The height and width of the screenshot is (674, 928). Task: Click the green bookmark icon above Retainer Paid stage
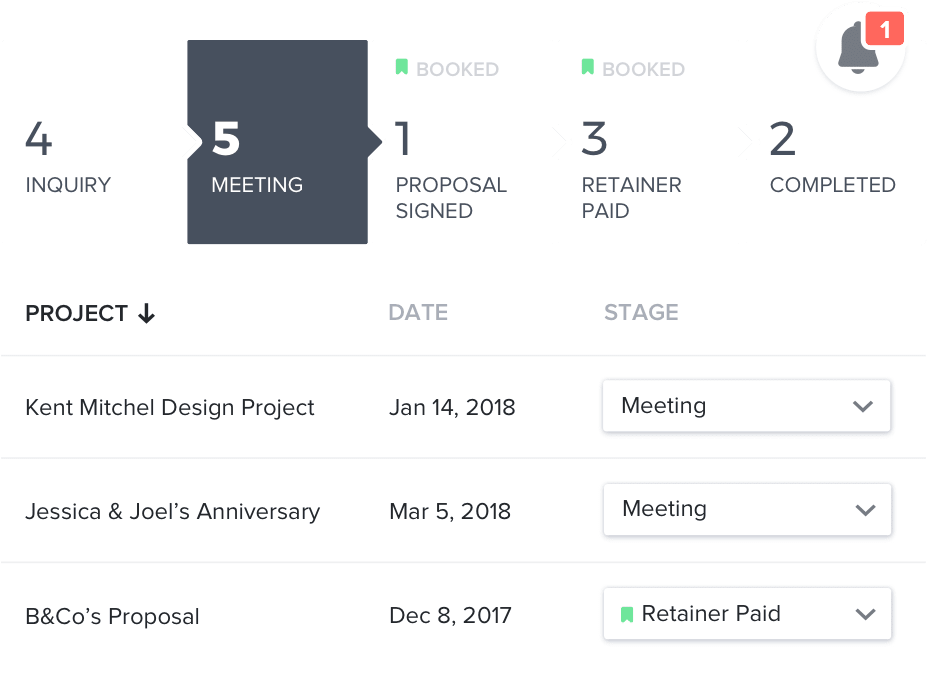[588, 67]
